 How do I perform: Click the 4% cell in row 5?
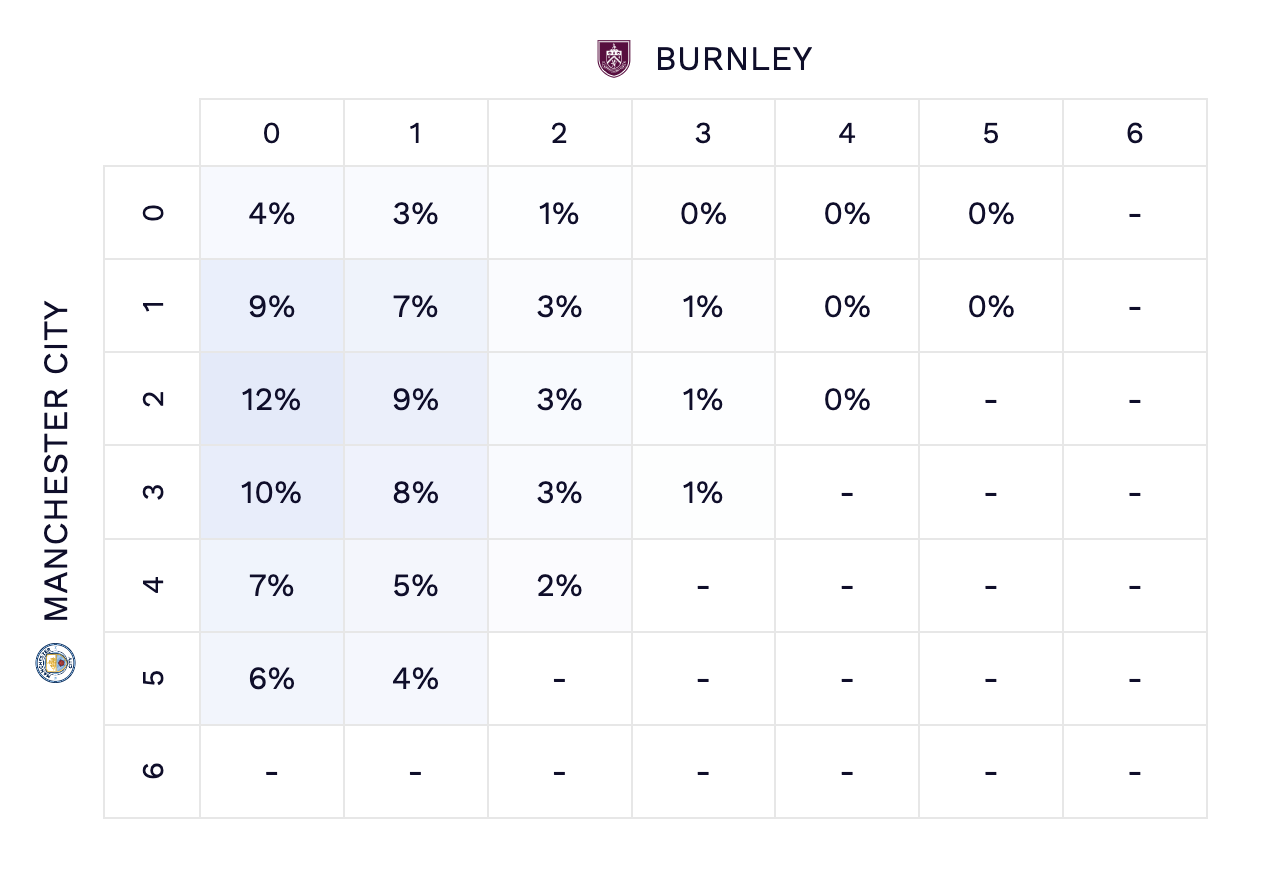coord(416,678)
